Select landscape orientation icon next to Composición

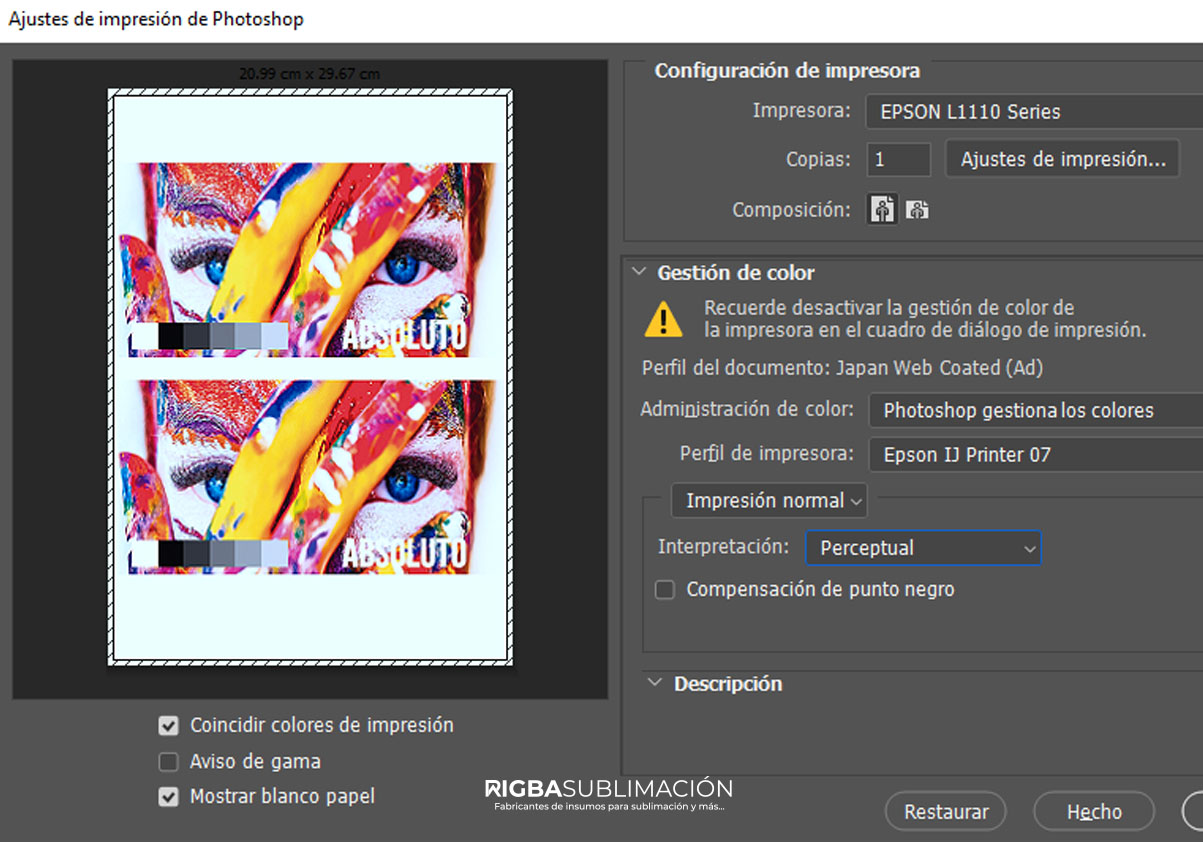917,210
